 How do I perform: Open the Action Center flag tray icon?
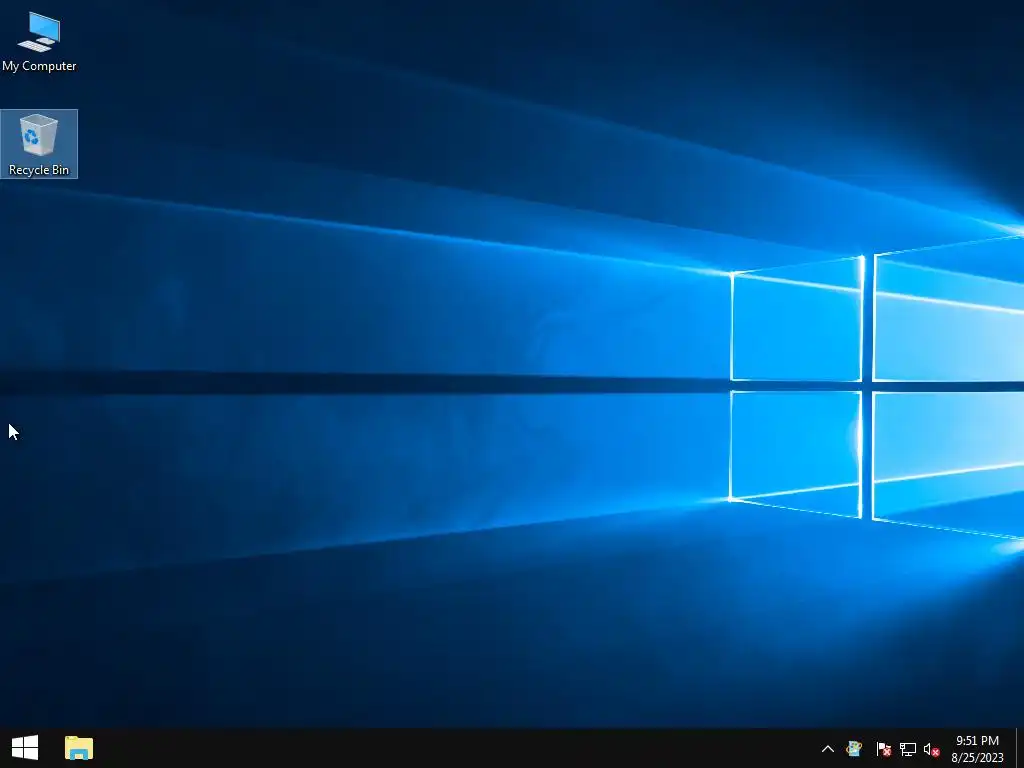(x=883, y=748)
